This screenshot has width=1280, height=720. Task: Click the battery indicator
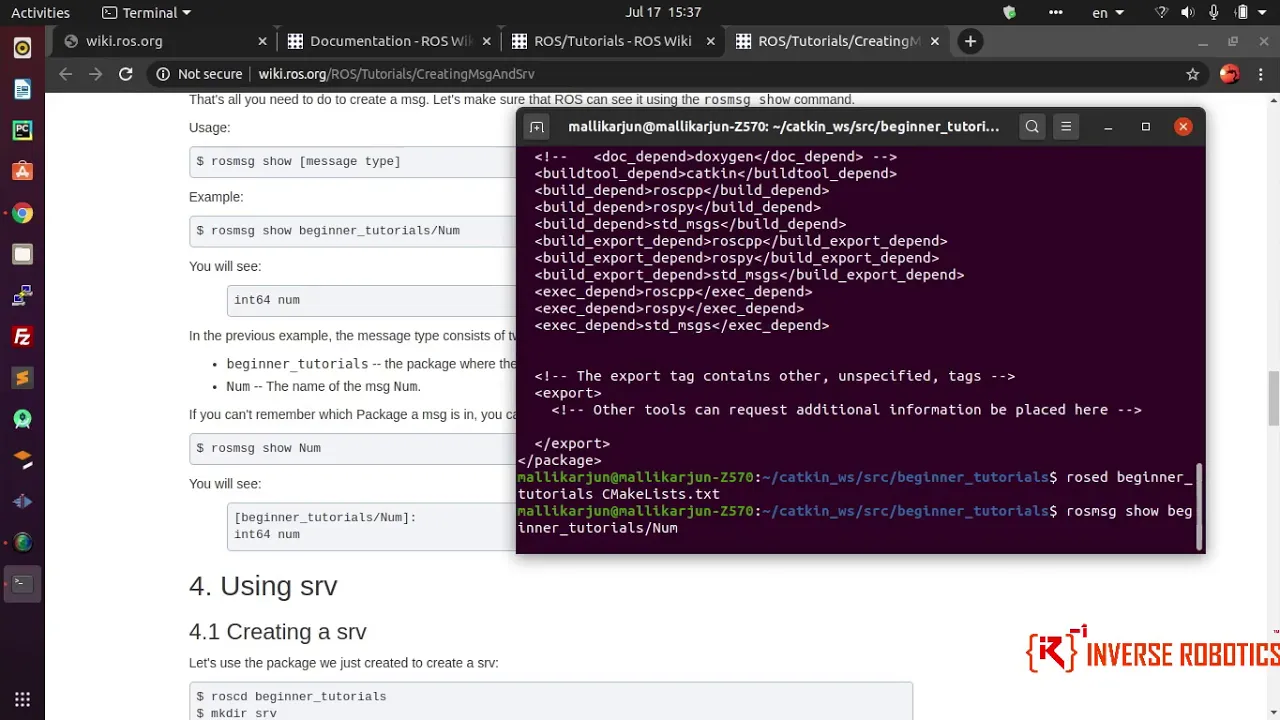[x=1241, y=13]
